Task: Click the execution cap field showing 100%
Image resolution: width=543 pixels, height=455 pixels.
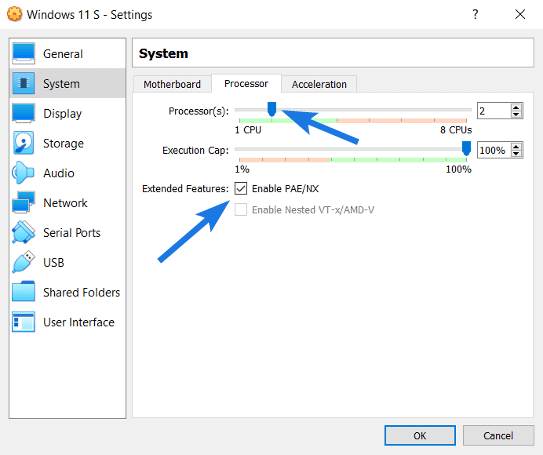Action: click(494, 150)
